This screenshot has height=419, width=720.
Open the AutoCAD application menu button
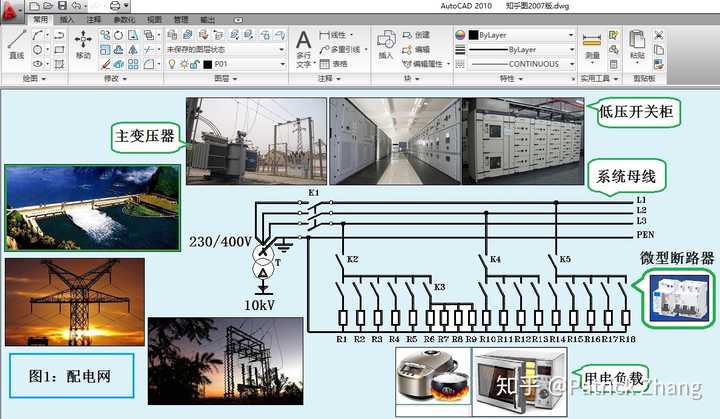point(10,11)
